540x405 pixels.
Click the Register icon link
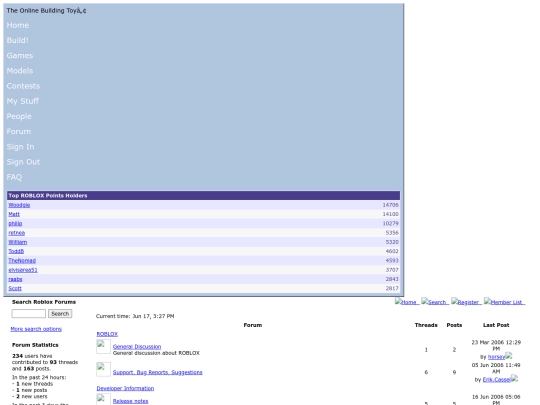click(x=466, y=302)
